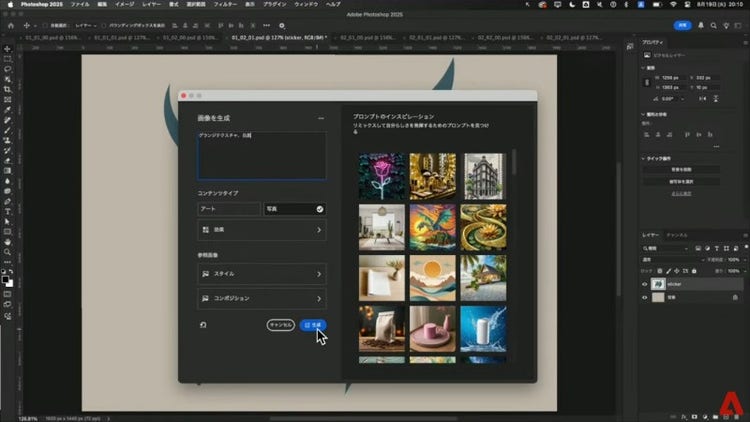Select the Hand tool
750x422 pixels.
[7, 242]
